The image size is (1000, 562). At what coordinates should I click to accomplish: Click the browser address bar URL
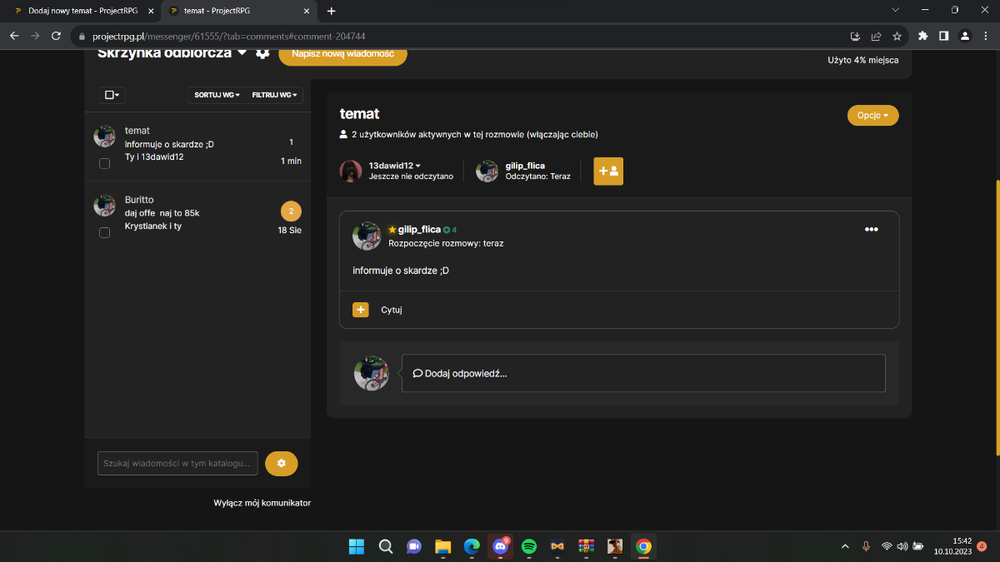point(229,36)
